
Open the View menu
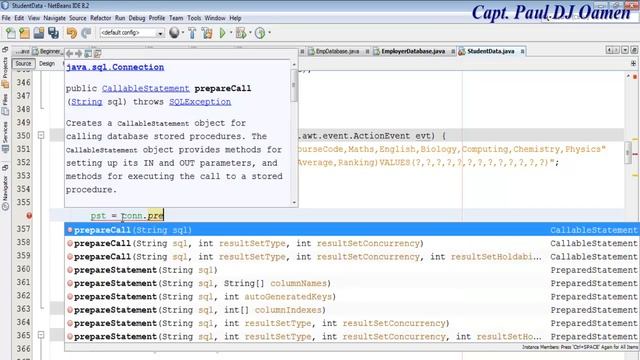pyautogui.click(x=34, y=18)
